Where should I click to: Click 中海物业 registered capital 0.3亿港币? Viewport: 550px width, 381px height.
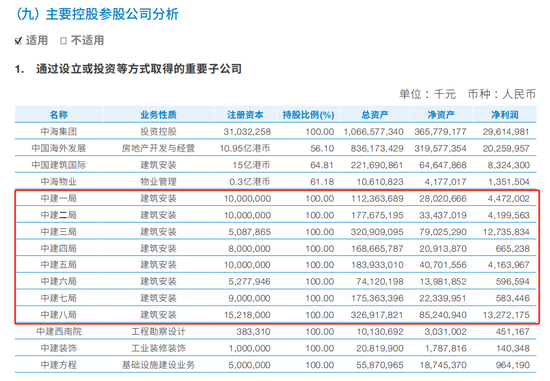pyautogui.click(x=250, y=182)
